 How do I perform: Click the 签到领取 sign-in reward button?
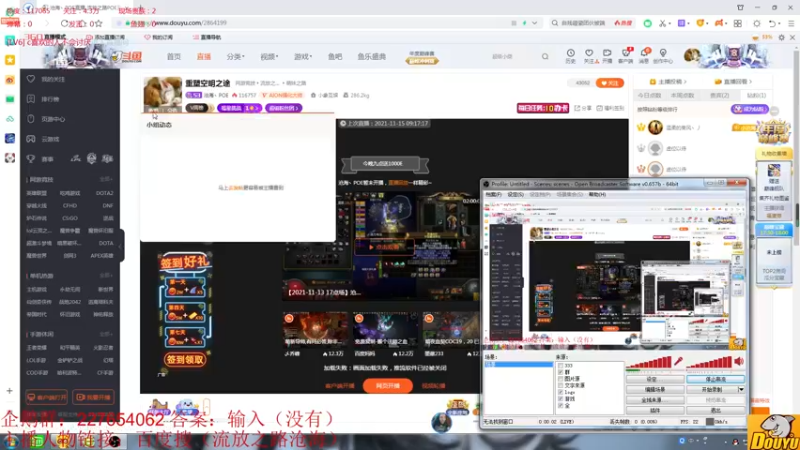185,360
